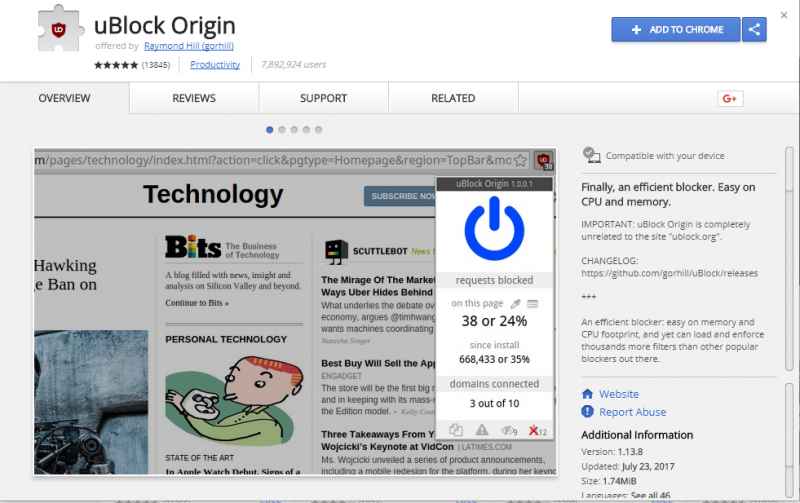Open the uBlock request logger icon
This screenshot has height=503, width=800.
click(x=533, y=304)
